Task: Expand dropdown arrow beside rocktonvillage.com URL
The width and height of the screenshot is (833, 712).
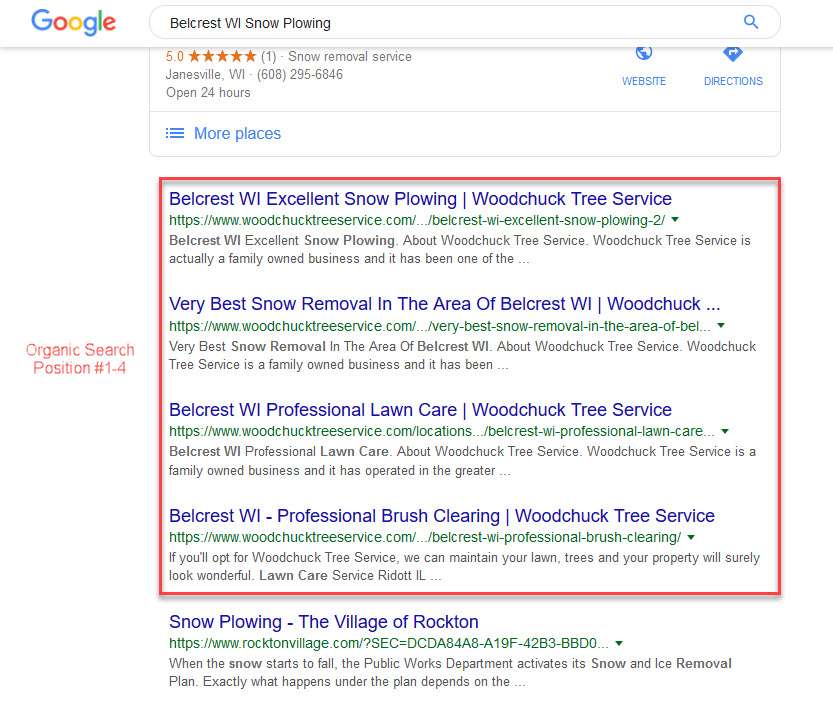Action: click(619, 643)
